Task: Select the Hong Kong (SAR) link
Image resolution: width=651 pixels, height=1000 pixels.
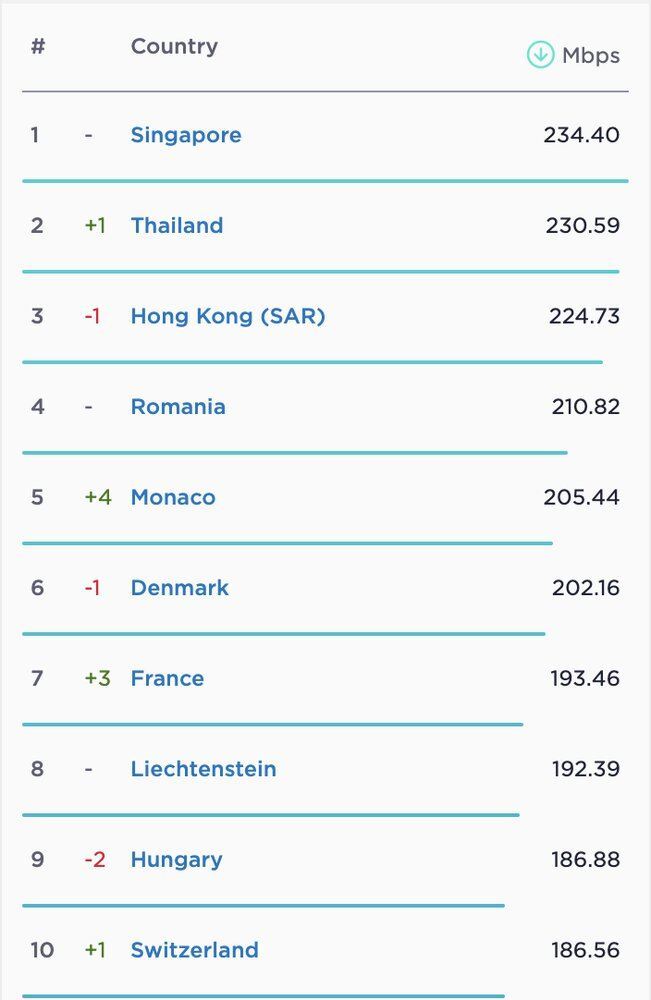Action: [x=228, y=316]
